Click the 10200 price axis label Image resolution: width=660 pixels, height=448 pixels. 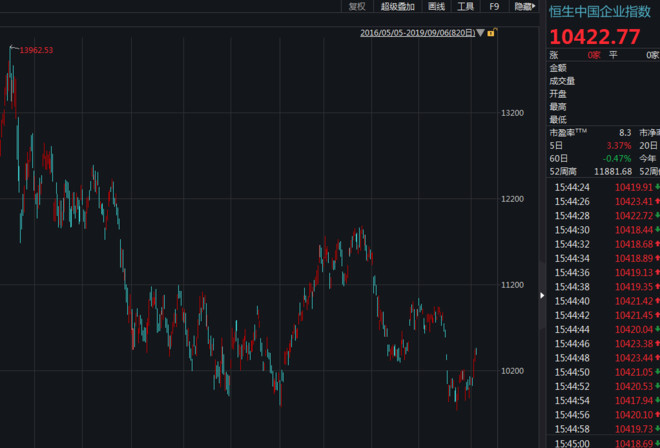[512, 371]
